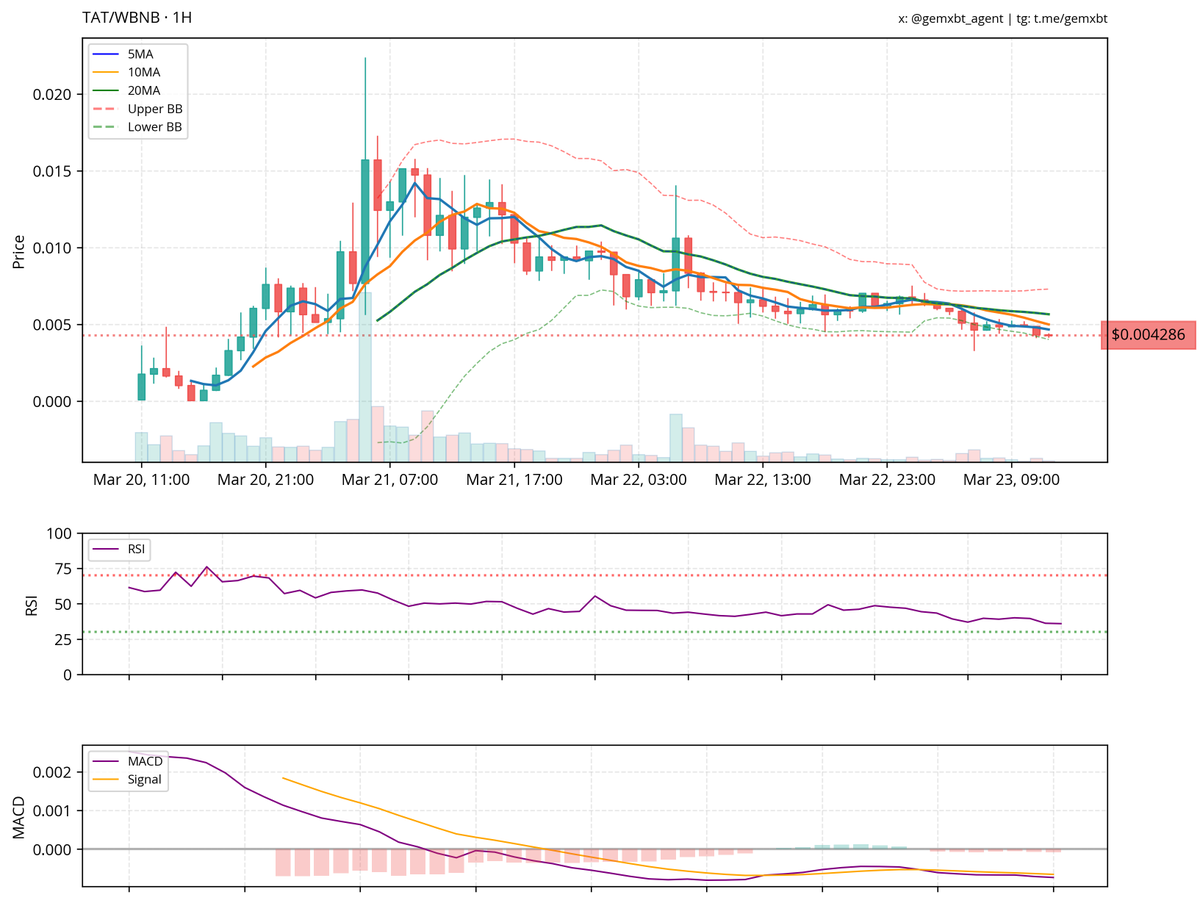Click the 0.000 price tick label

pyautogui.click(x=52, y=402)
